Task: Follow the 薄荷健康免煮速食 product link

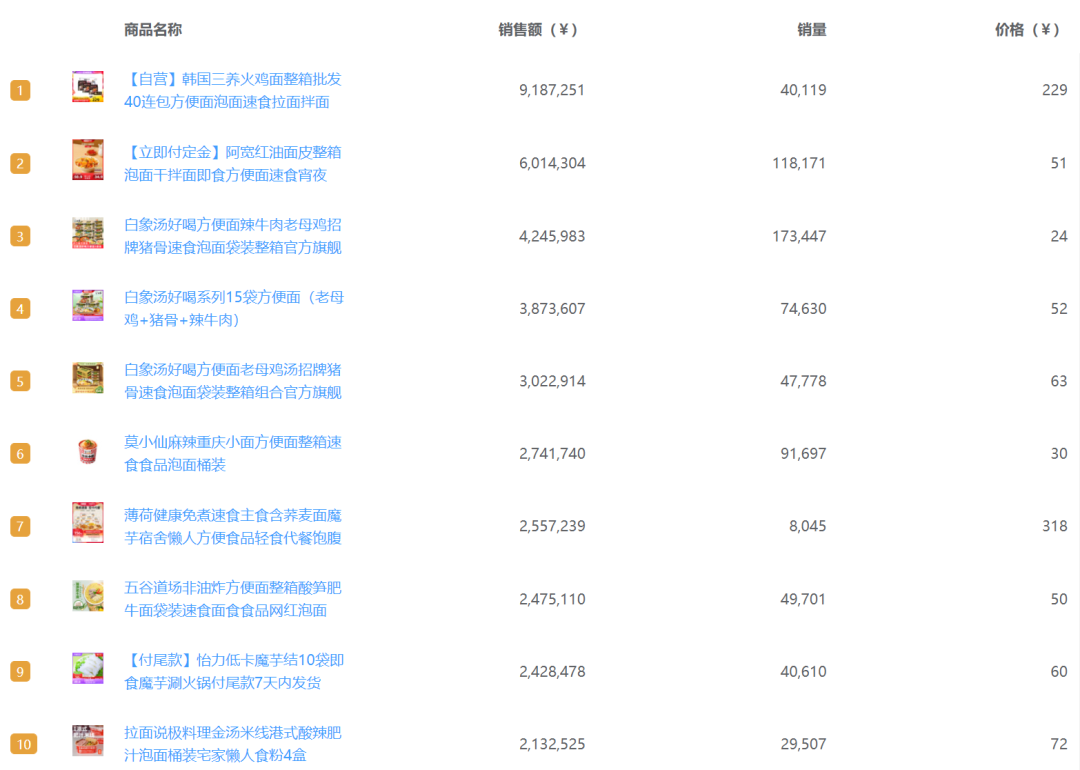Action: pos(232,526)
